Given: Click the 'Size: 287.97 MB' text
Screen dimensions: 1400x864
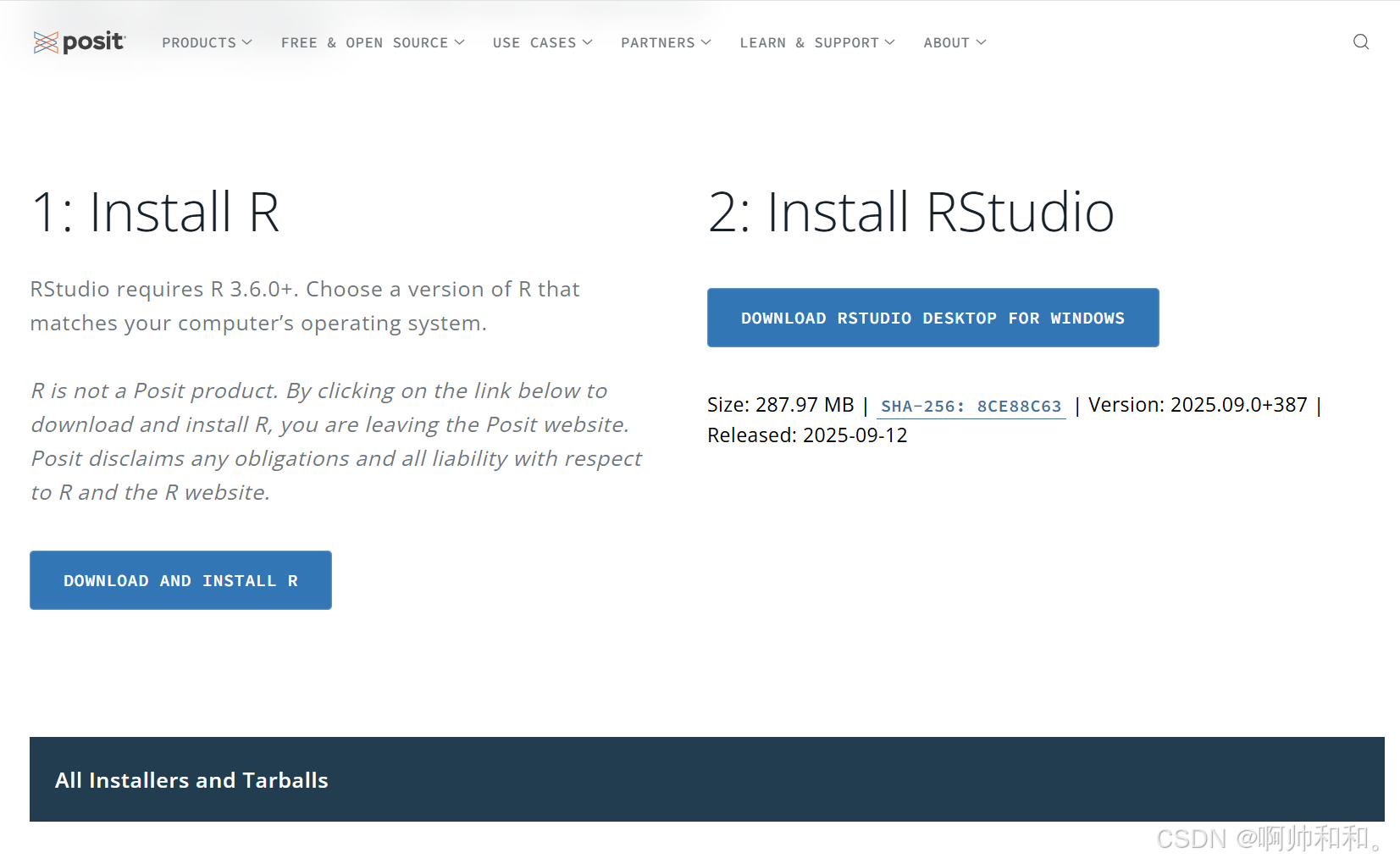Looking at the screenshot, I should pyautogui.click(x=780, y=405).
